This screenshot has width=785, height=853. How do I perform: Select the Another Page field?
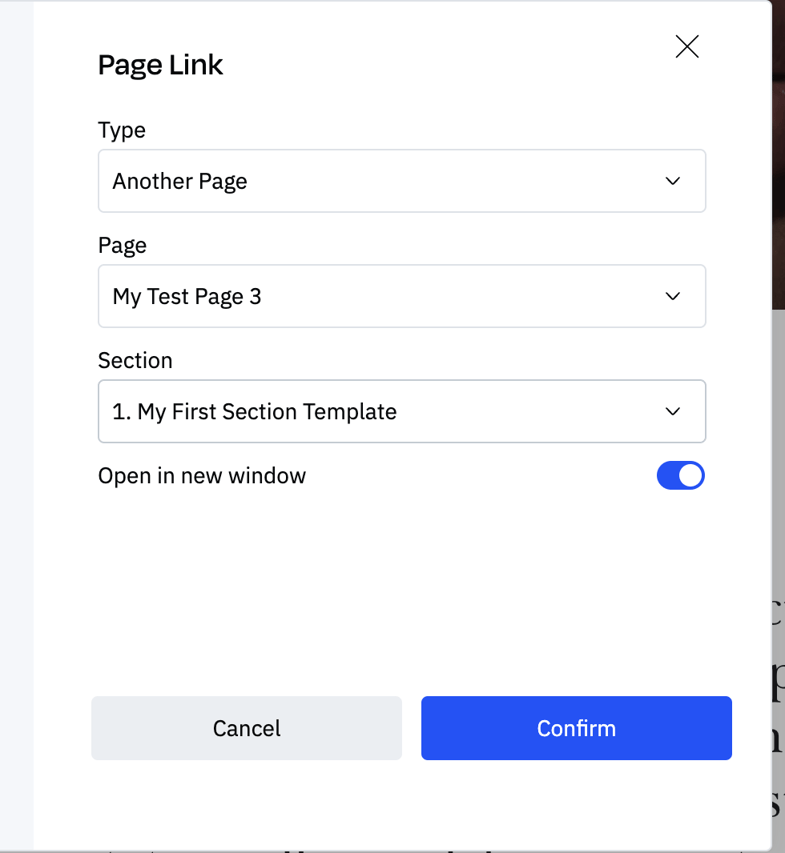pyautogui.click(x=400, y=181)
